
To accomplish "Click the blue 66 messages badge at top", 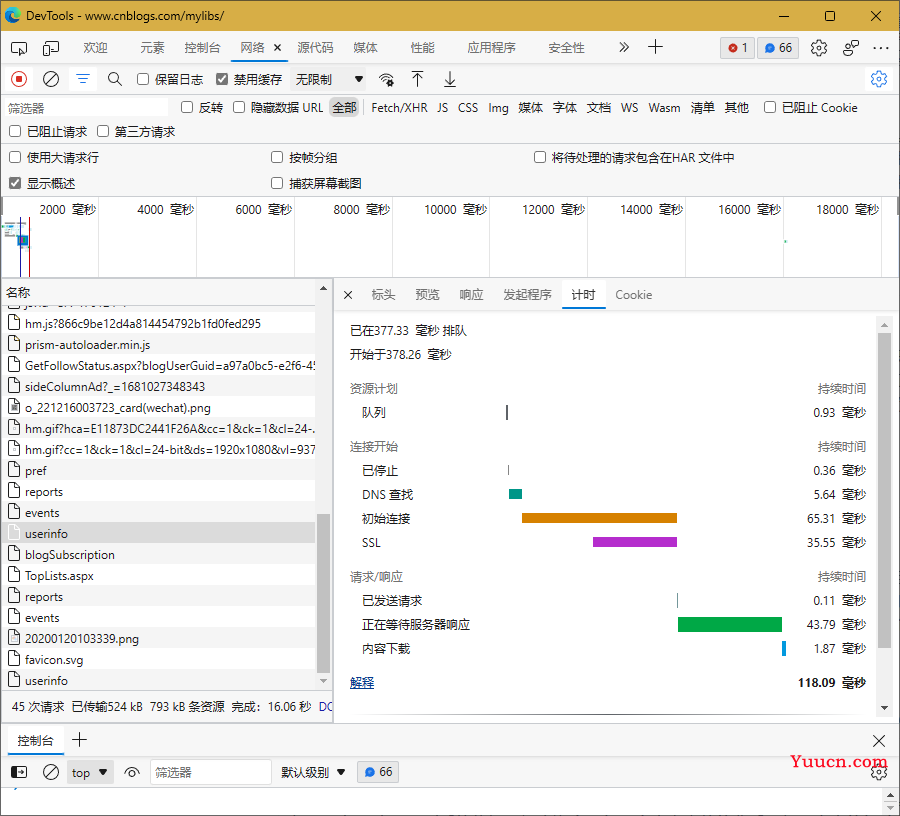I will [778, 48].
